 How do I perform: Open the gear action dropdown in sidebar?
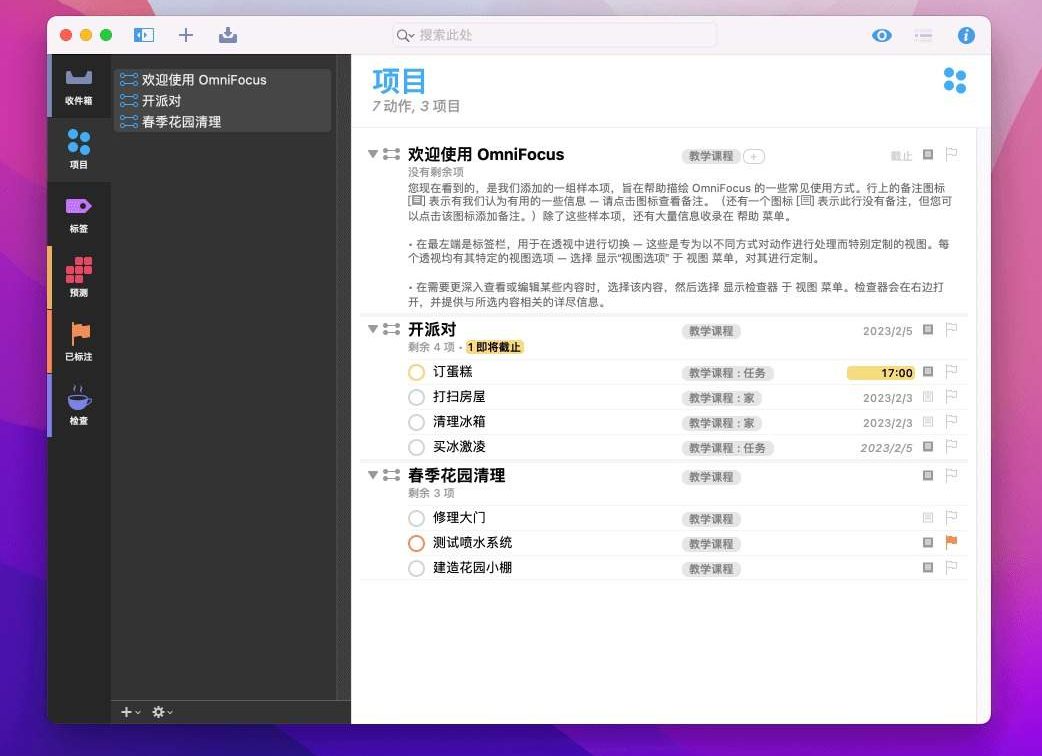(161, 712)
